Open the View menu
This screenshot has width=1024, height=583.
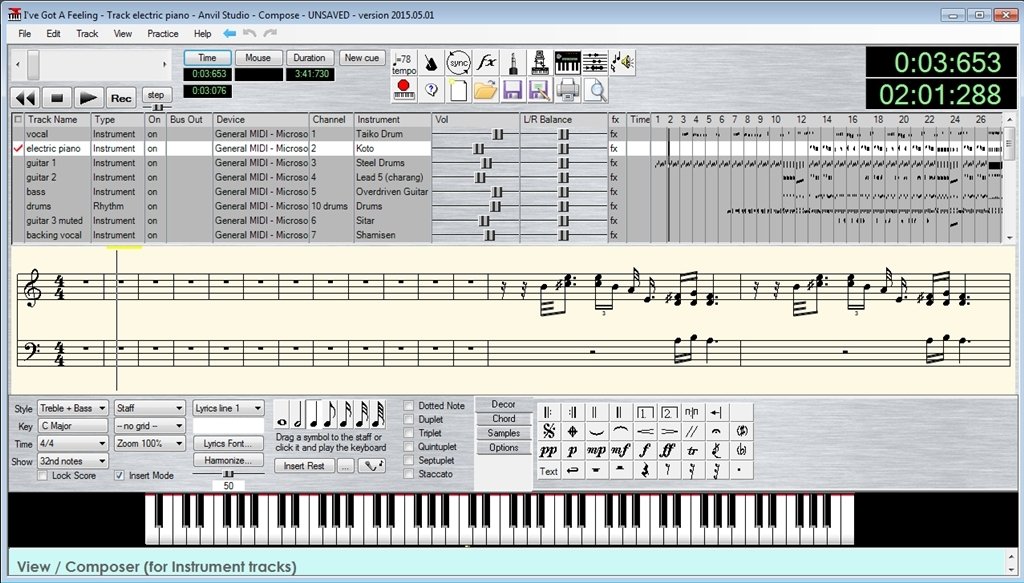click(123, 33)
